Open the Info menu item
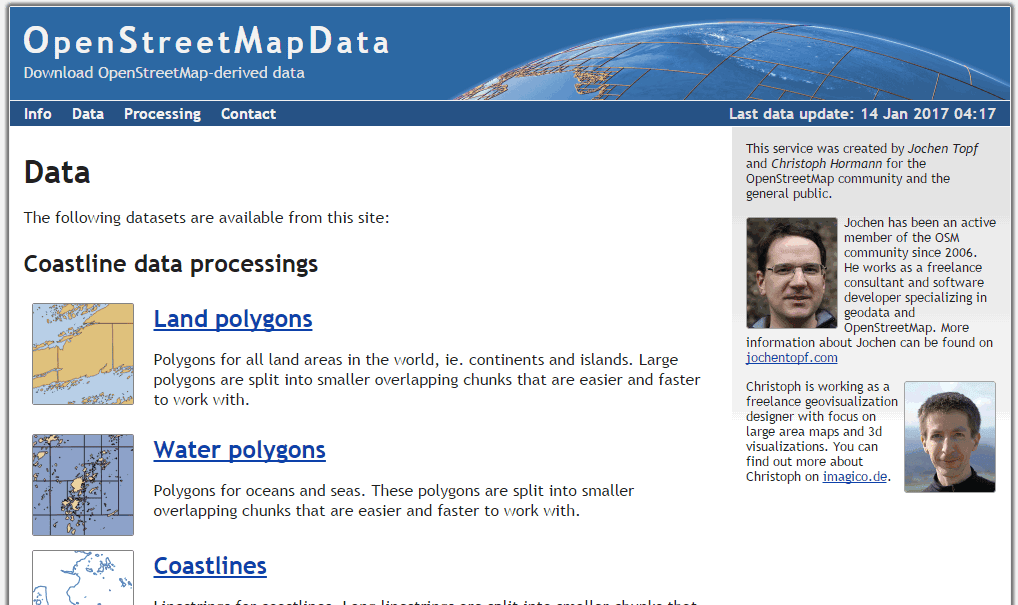Image resolution: width=1018 pixels, height=605 pixels. pos(38,114)
